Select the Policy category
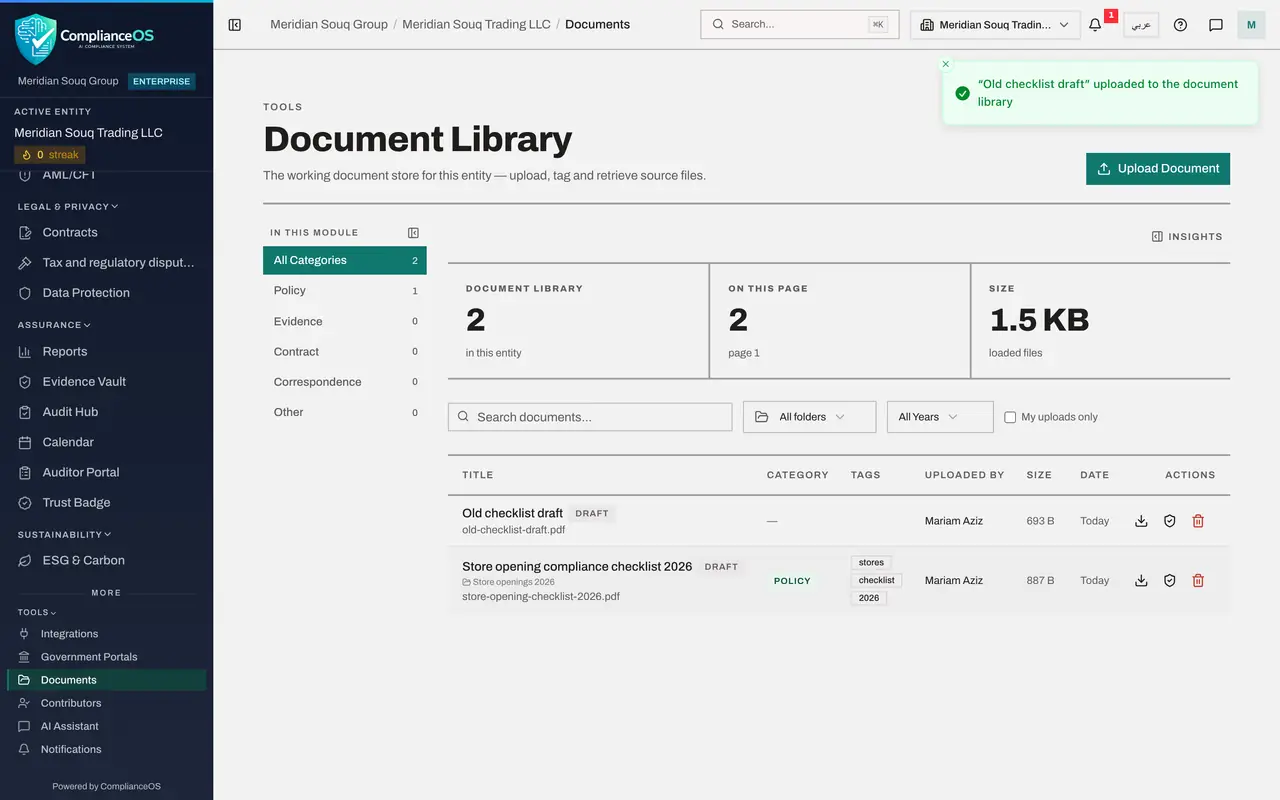The width and height of the screenshot is (1280, 800). click(345, 291)
